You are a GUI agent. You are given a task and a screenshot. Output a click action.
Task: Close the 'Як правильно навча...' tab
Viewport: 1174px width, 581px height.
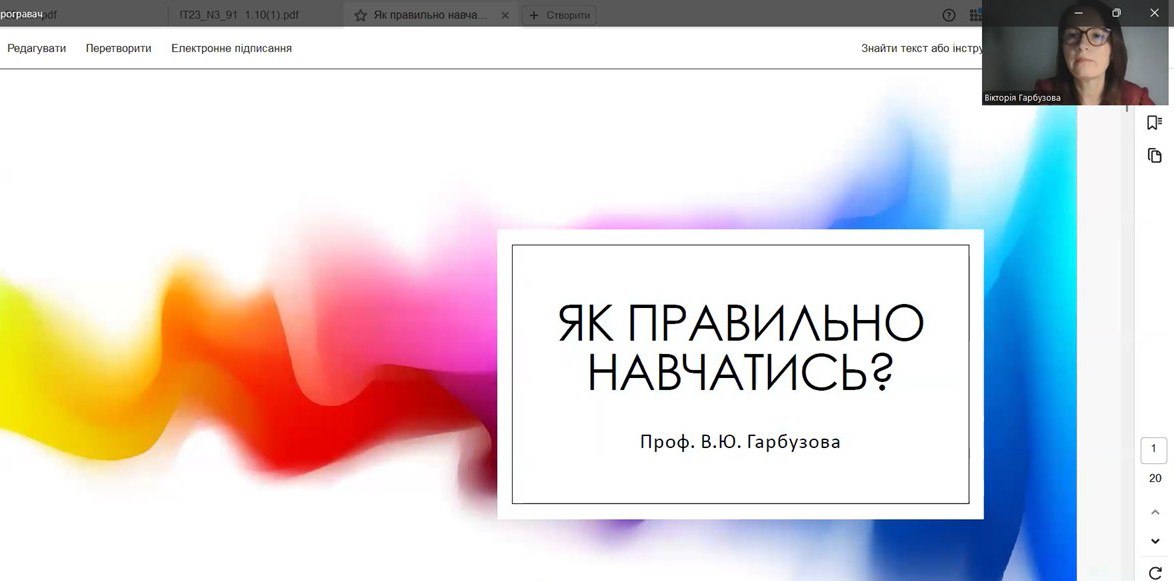click(505, 15)
